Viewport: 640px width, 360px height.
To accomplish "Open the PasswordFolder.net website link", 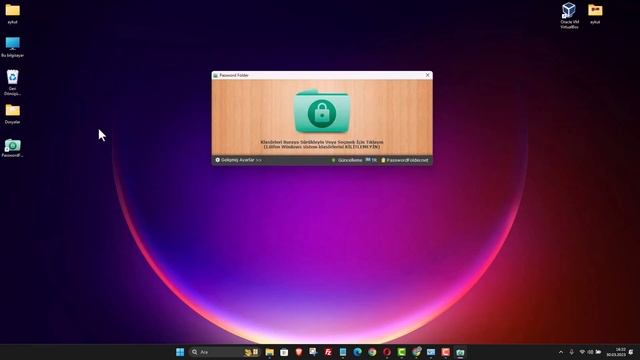I will [x=405, y=160].
